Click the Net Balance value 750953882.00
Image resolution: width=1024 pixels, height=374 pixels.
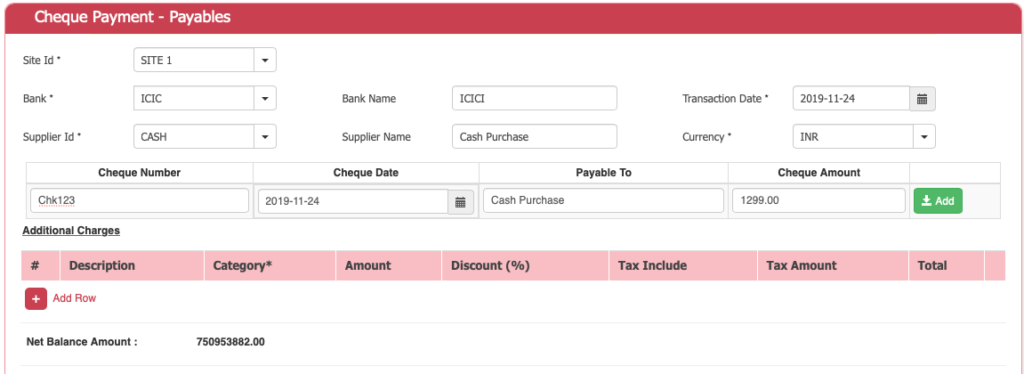pos(231,342)
